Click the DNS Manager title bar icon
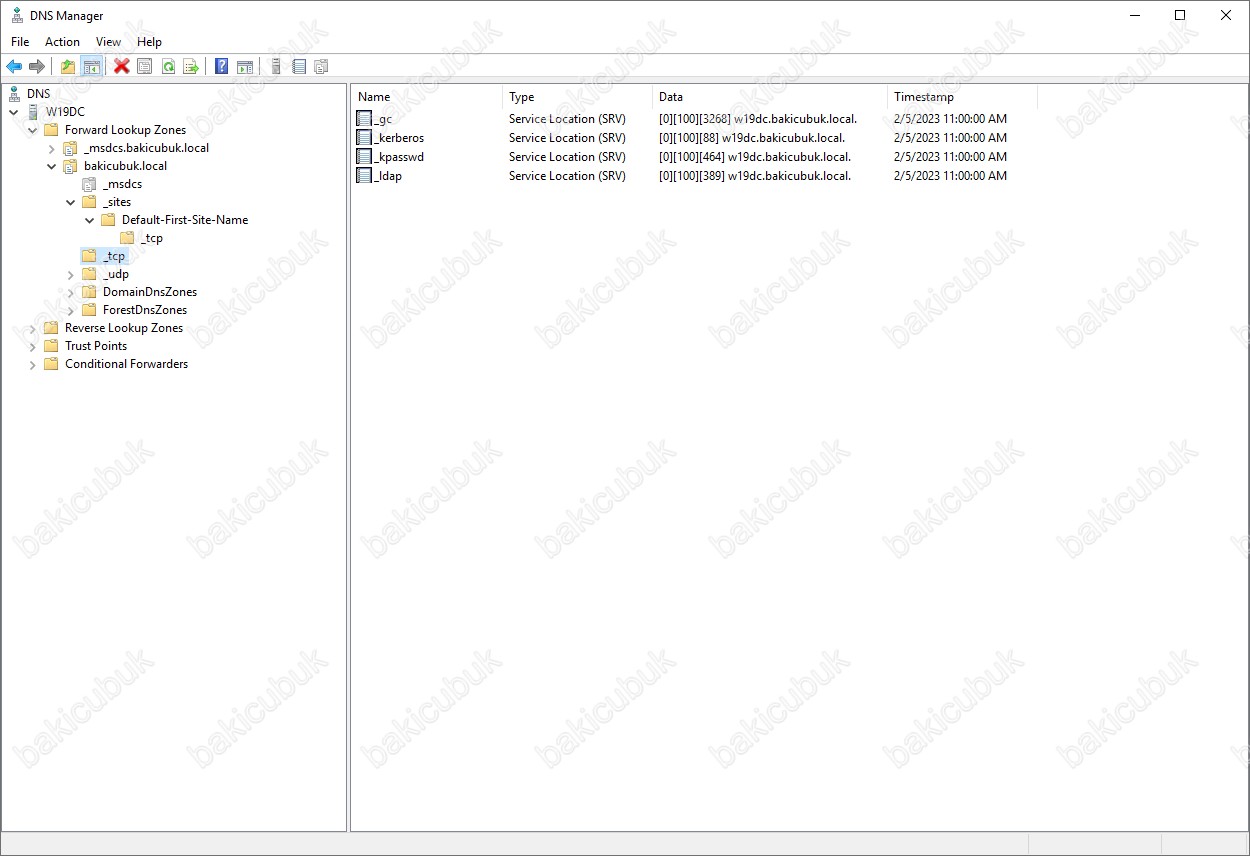The width and height of the screenshot is (1250, 856). point(17,16)
